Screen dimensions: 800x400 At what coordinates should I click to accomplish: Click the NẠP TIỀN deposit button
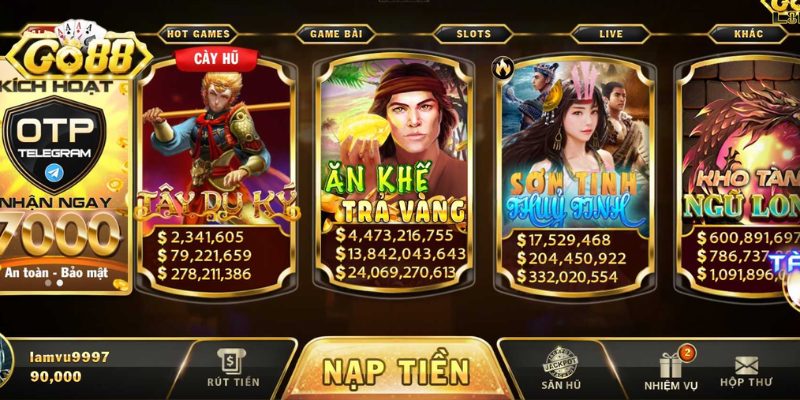(395, 369)
